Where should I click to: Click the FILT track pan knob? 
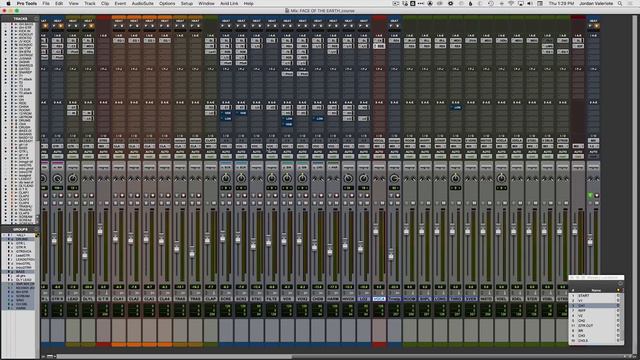click(x=272, y=178)
